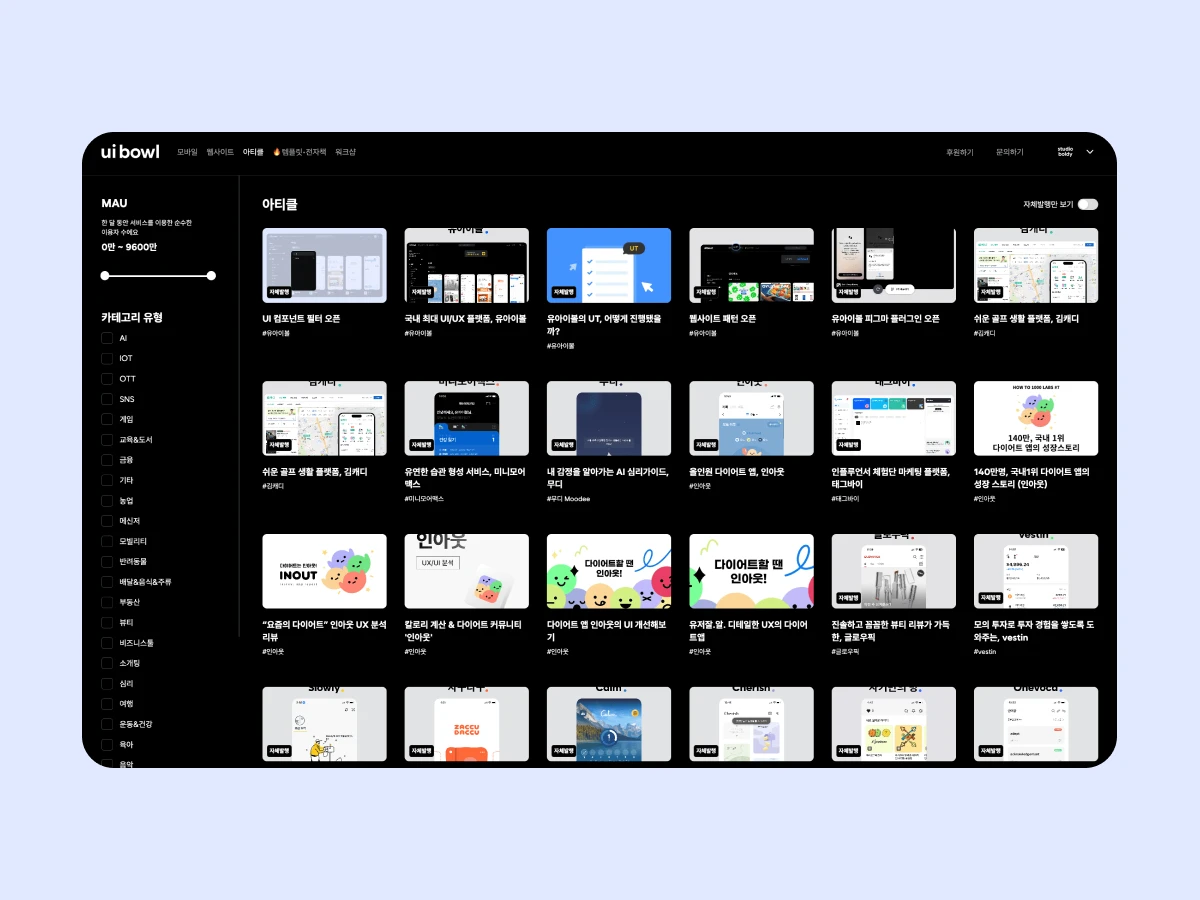Check the 운동&건강 category checkbox
The width and height of the screenshot is (1200, 900).
[107, 724]
